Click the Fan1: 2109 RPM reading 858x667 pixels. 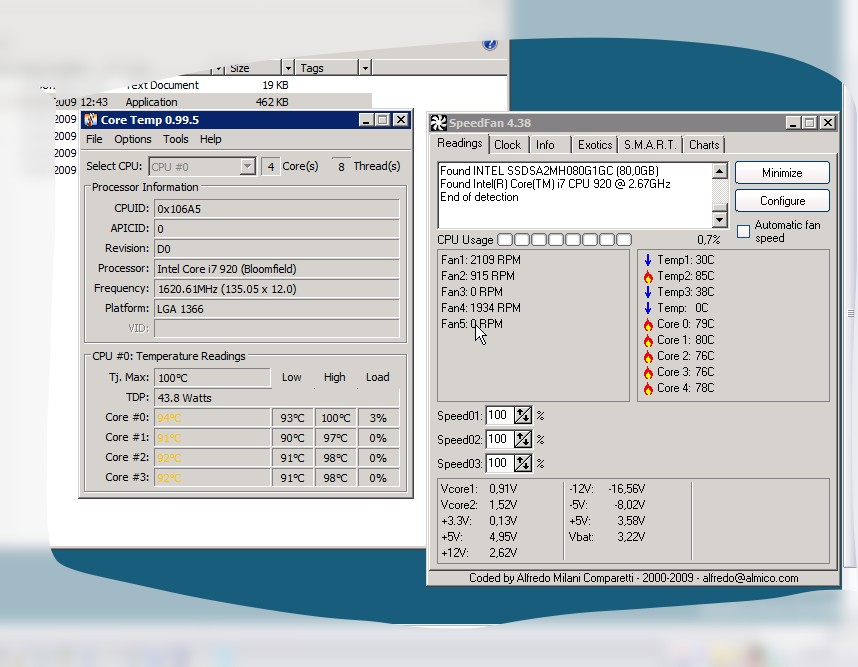[x=480, y=260]
